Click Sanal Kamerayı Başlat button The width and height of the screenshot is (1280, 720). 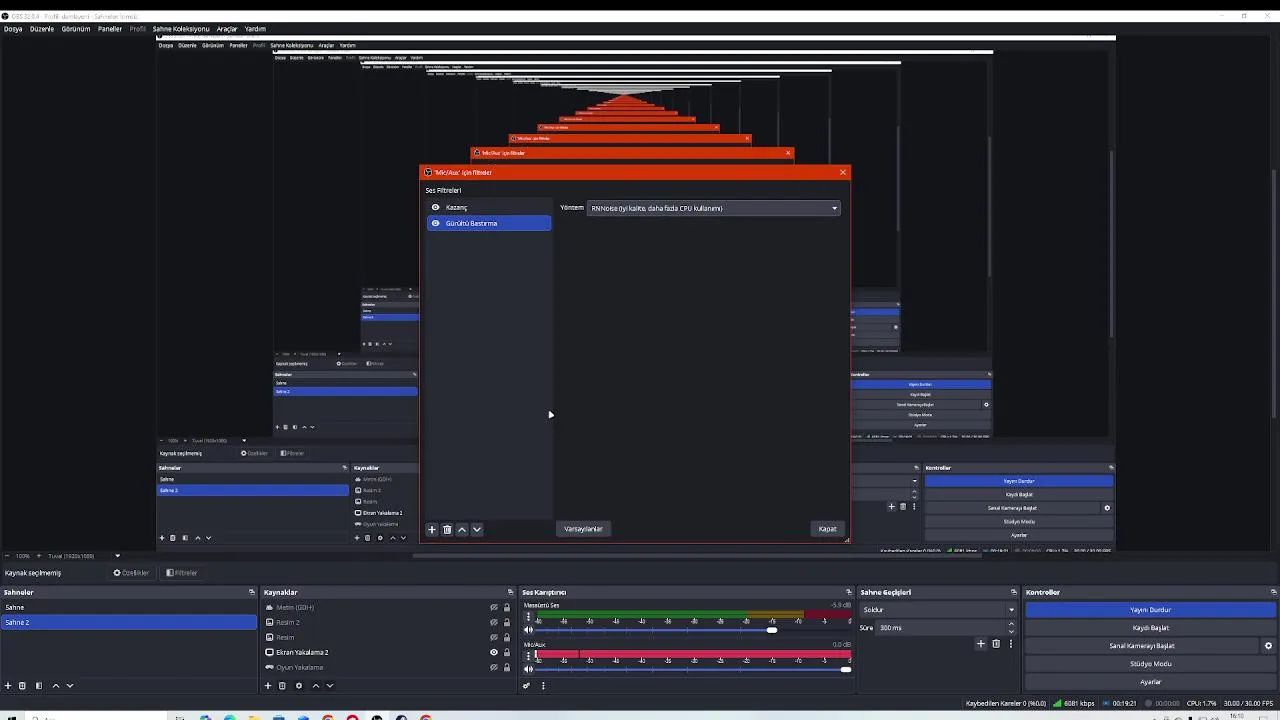tap(1142, 646)
